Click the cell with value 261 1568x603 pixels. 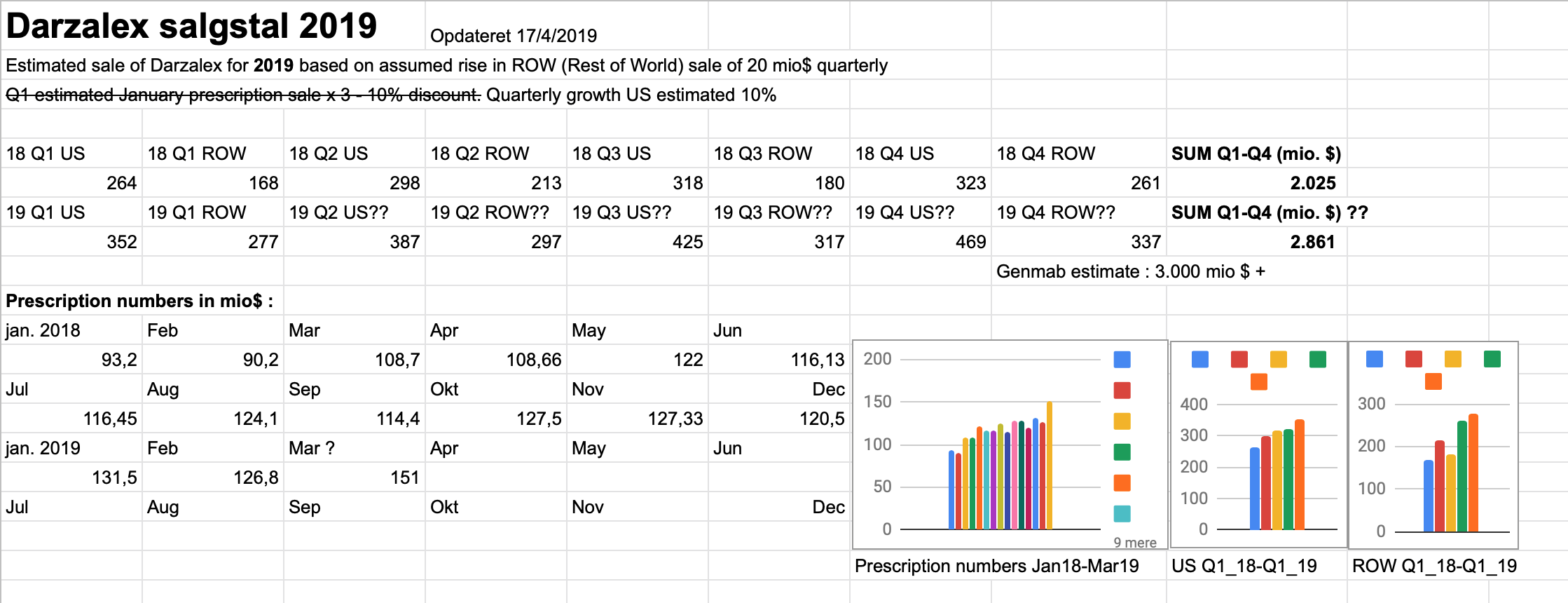click(1079, 183)
